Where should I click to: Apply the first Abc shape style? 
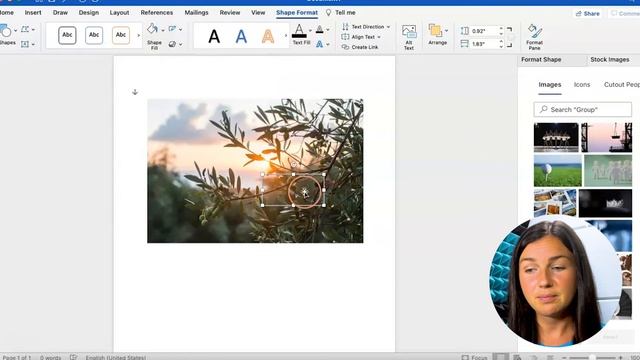coord(67,35)
